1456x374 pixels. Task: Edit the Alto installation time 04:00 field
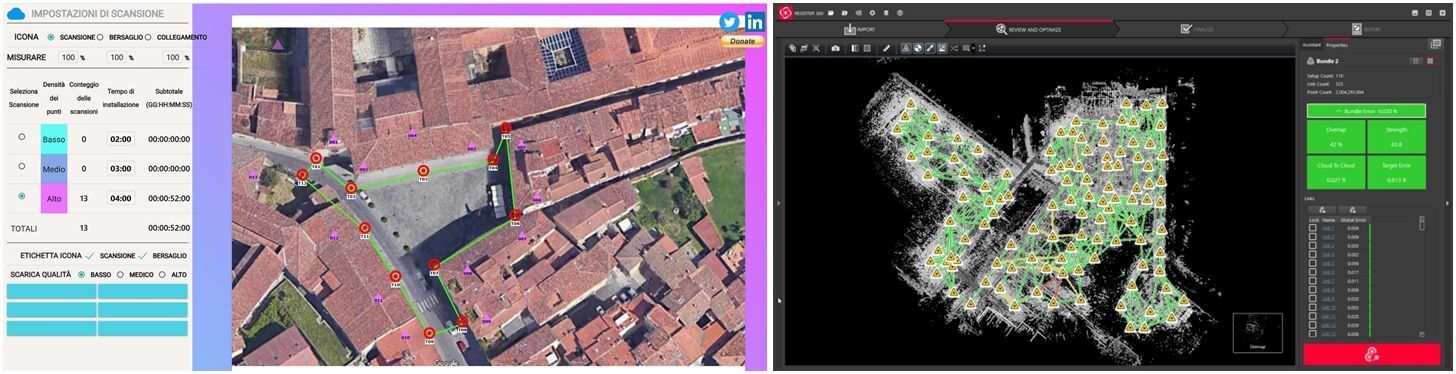click(x=121, y=198)
